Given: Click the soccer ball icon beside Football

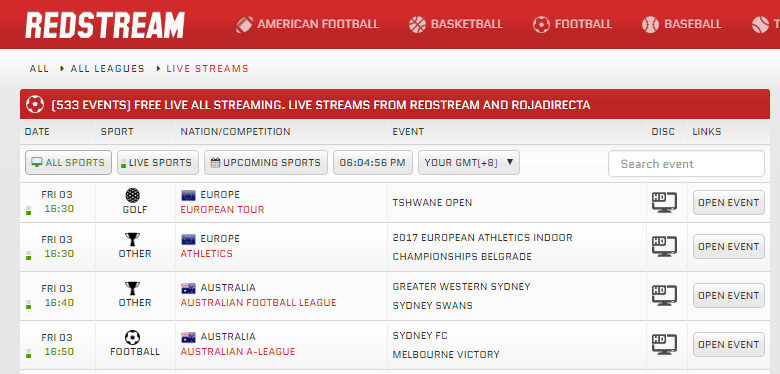Looking at the screenshot, I should [541, 24].
